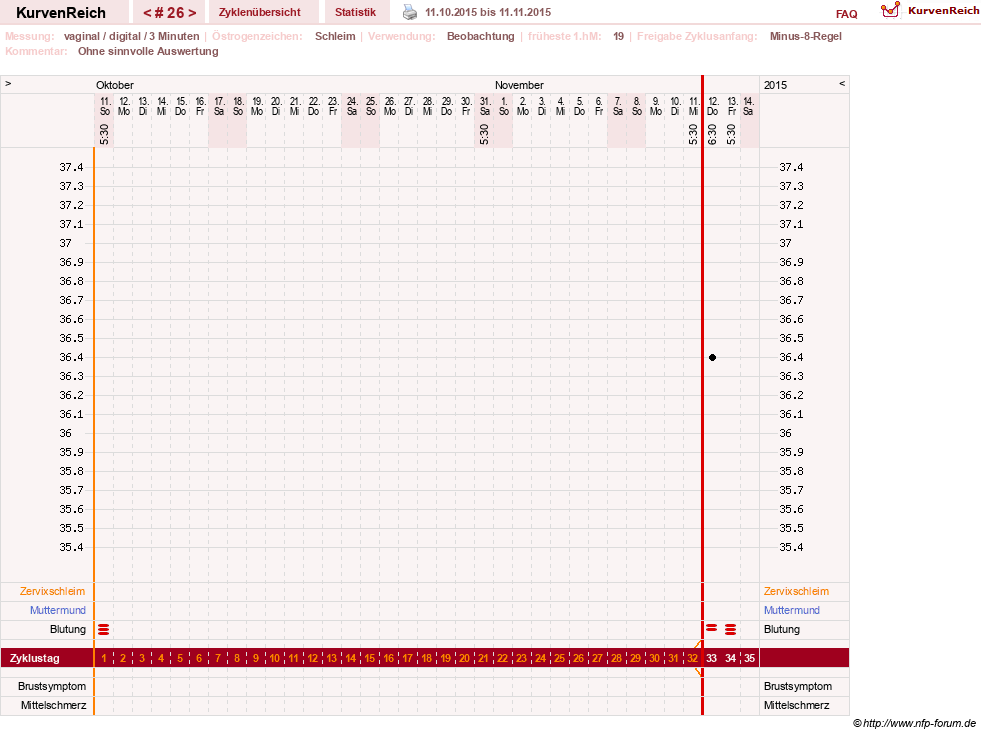Click the 2015 year label
The width and height of the screenshot is (981, 735).
[775, 85]
